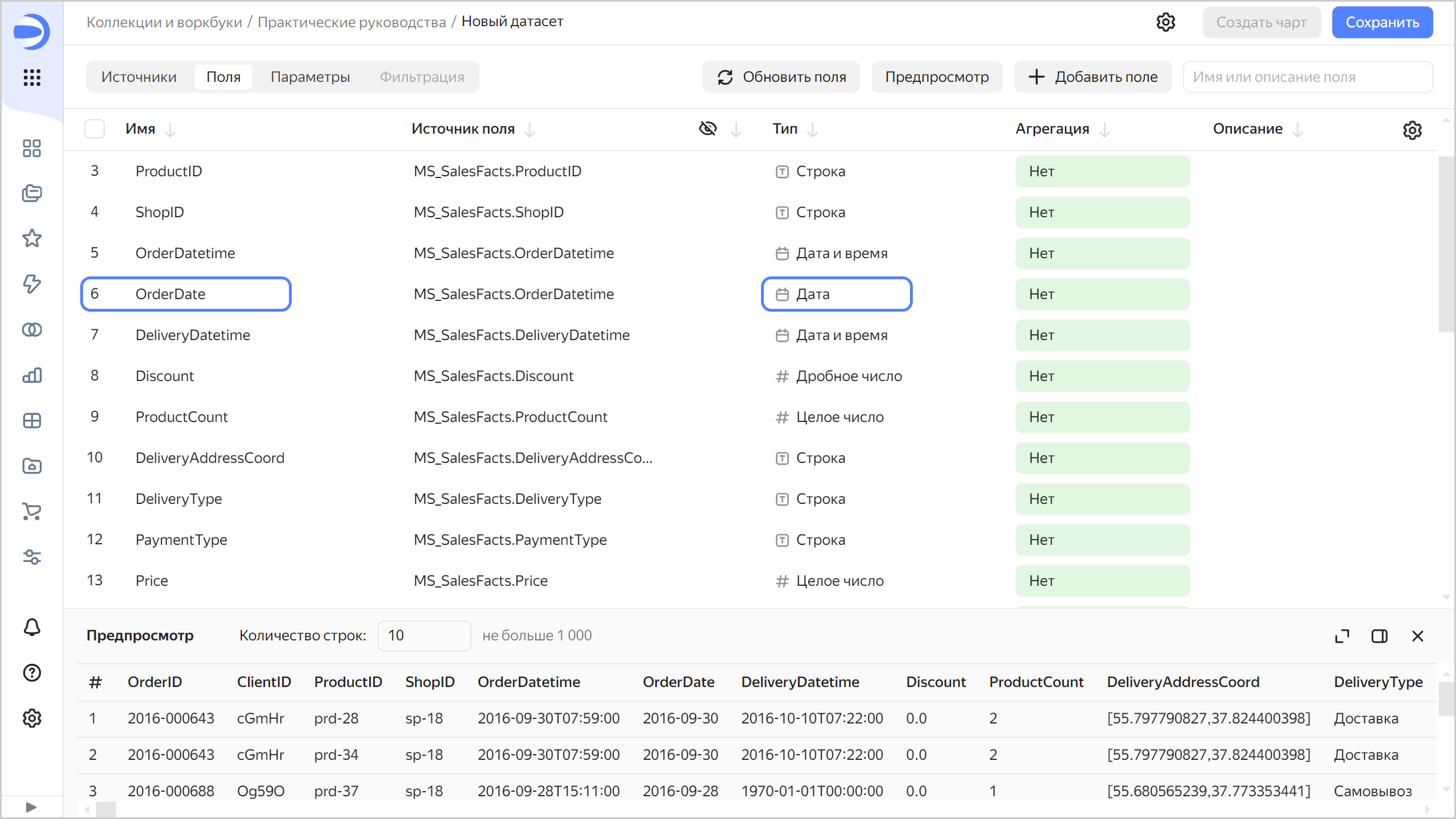Open type dropdown for OrderDate field
This screenshot has height=819, width=1456.
tap(836, 294)
